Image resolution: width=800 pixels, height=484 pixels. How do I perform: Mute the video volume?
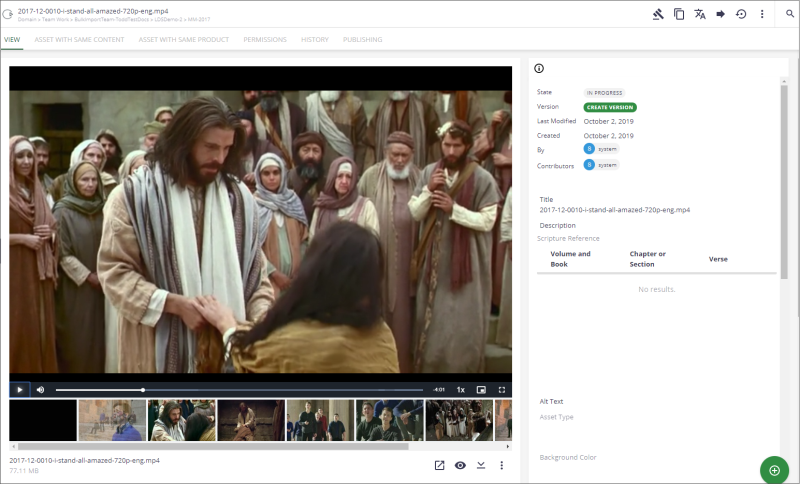pyautogui.click(x=40, y=390)
